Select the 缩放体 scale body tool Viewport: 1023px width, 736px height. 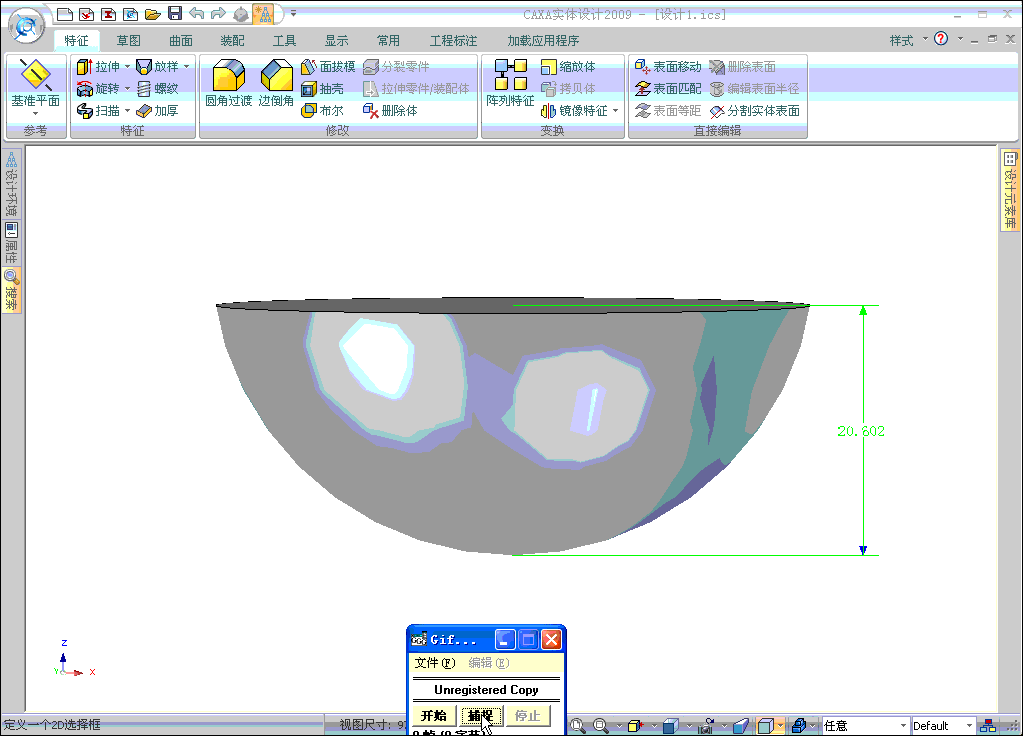point(568,67)
